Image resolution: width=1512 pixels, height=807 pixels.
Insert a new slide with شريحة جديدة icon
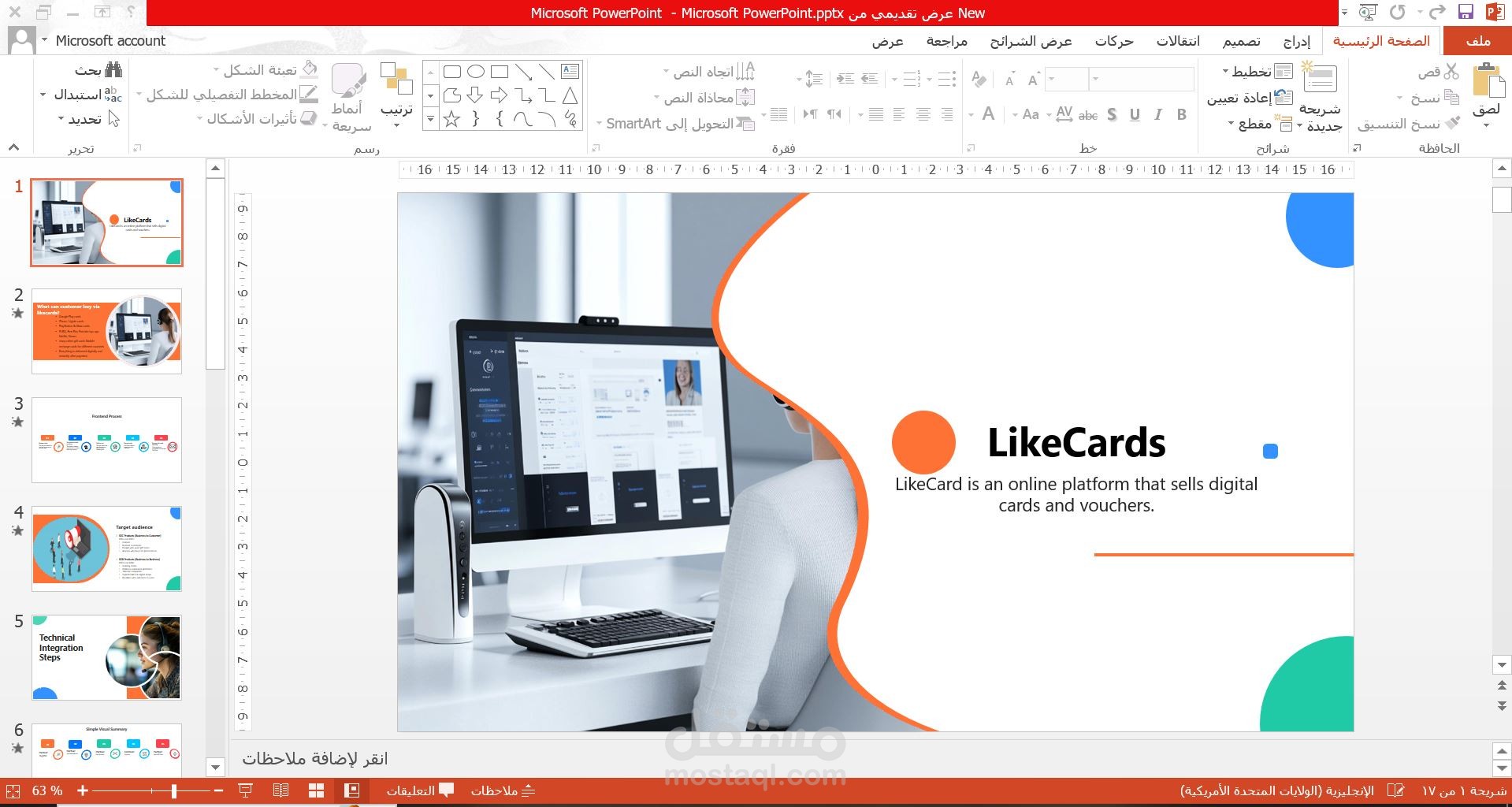click(x=1319, y=79)
